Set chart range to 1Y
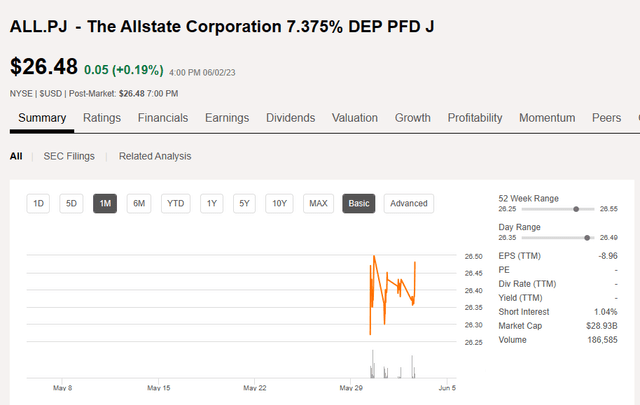The image size is (640, 405). coord(211,203)
